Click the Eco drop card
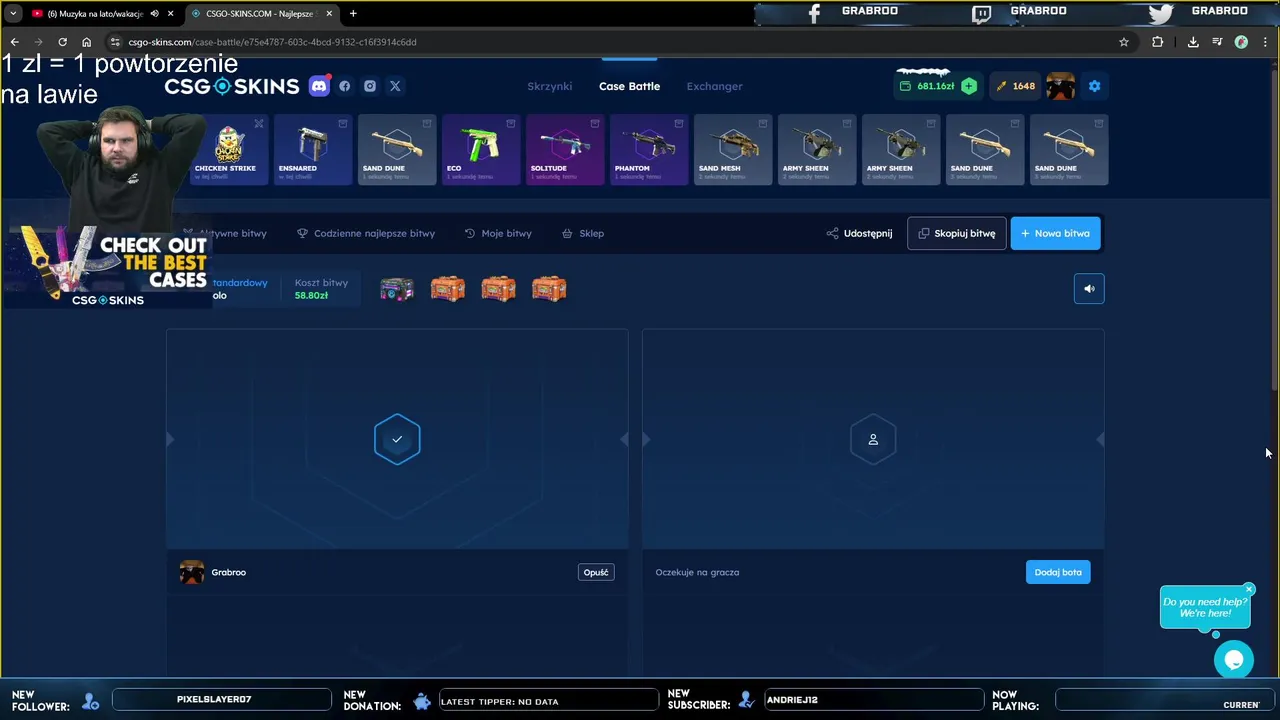This screenshot has width=1280, height=720. (481, 150)
